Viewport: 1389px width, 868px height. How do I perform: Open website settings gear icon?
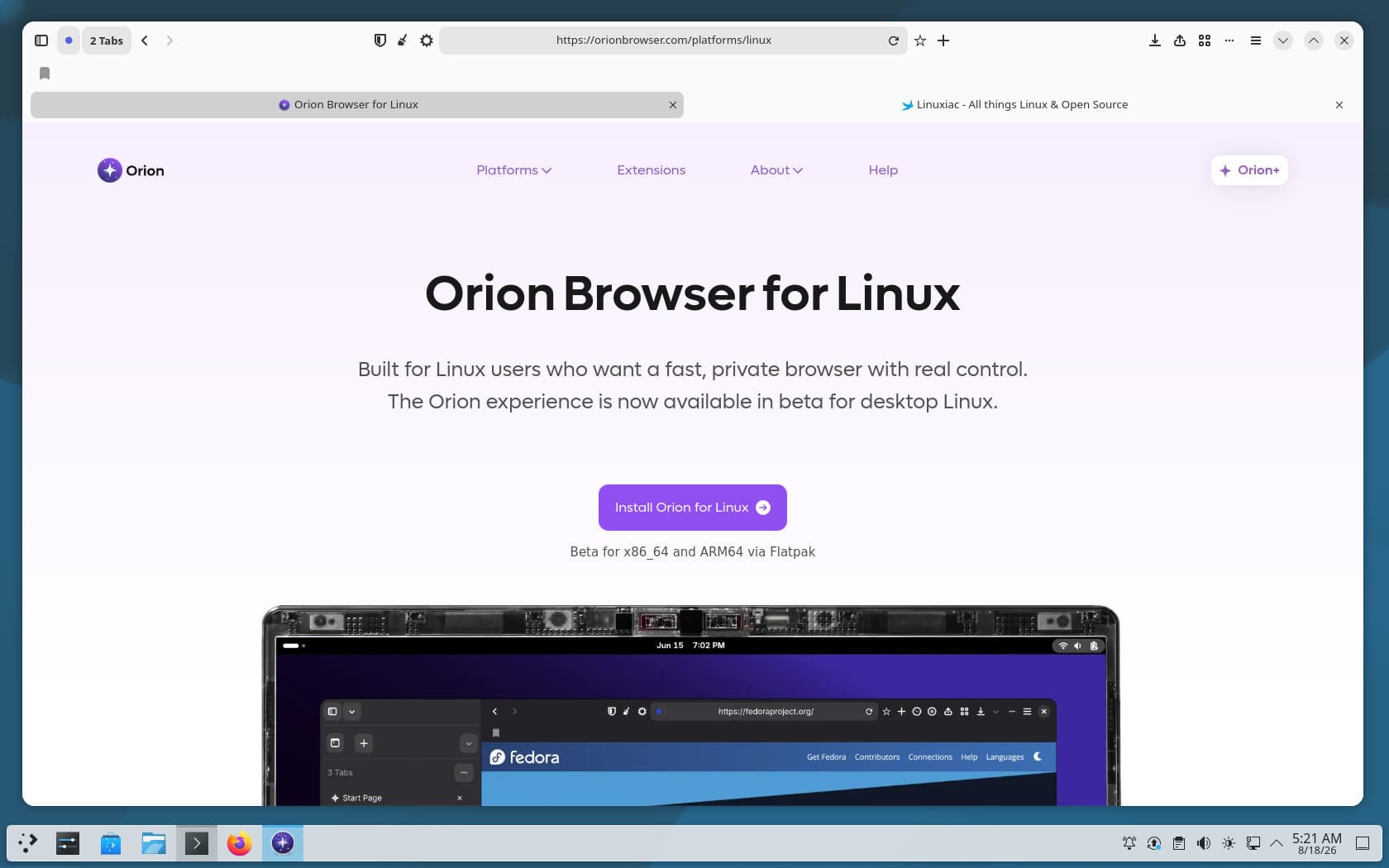click(x=427, y=41)
